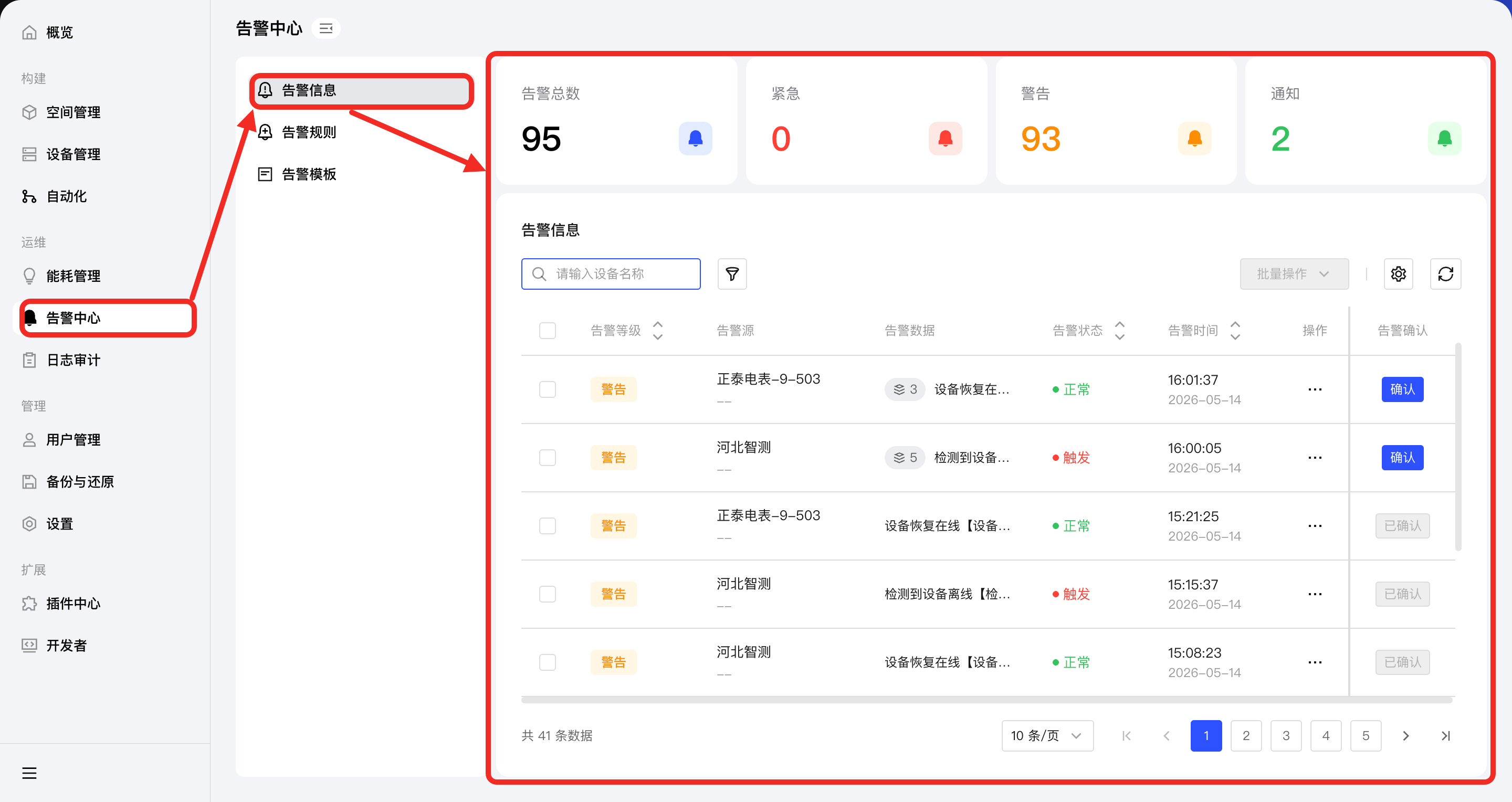Open the 批量操作 dropdown
This screenshot has width=1512, height=802.
1294,274
